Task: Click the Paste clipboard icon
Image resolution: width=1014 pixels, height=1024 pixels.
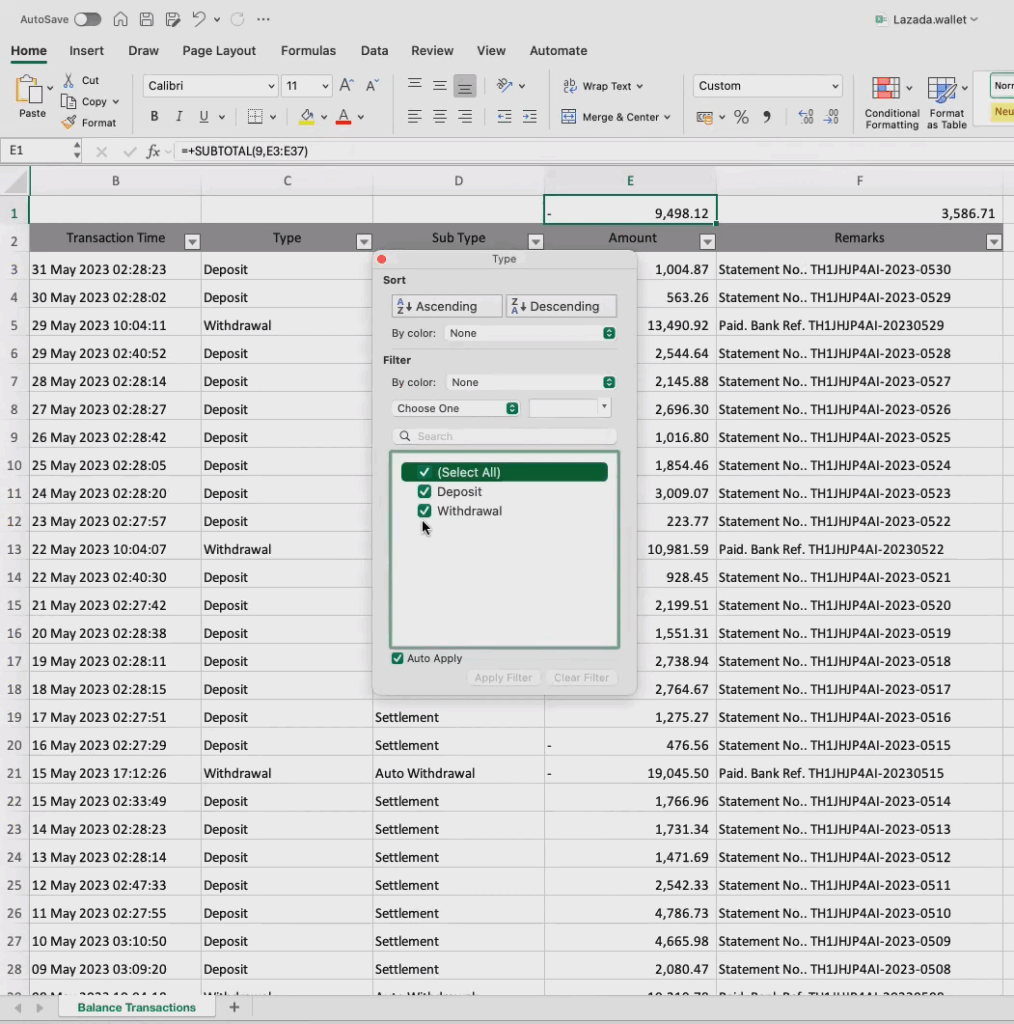Action: pos(31,97)
